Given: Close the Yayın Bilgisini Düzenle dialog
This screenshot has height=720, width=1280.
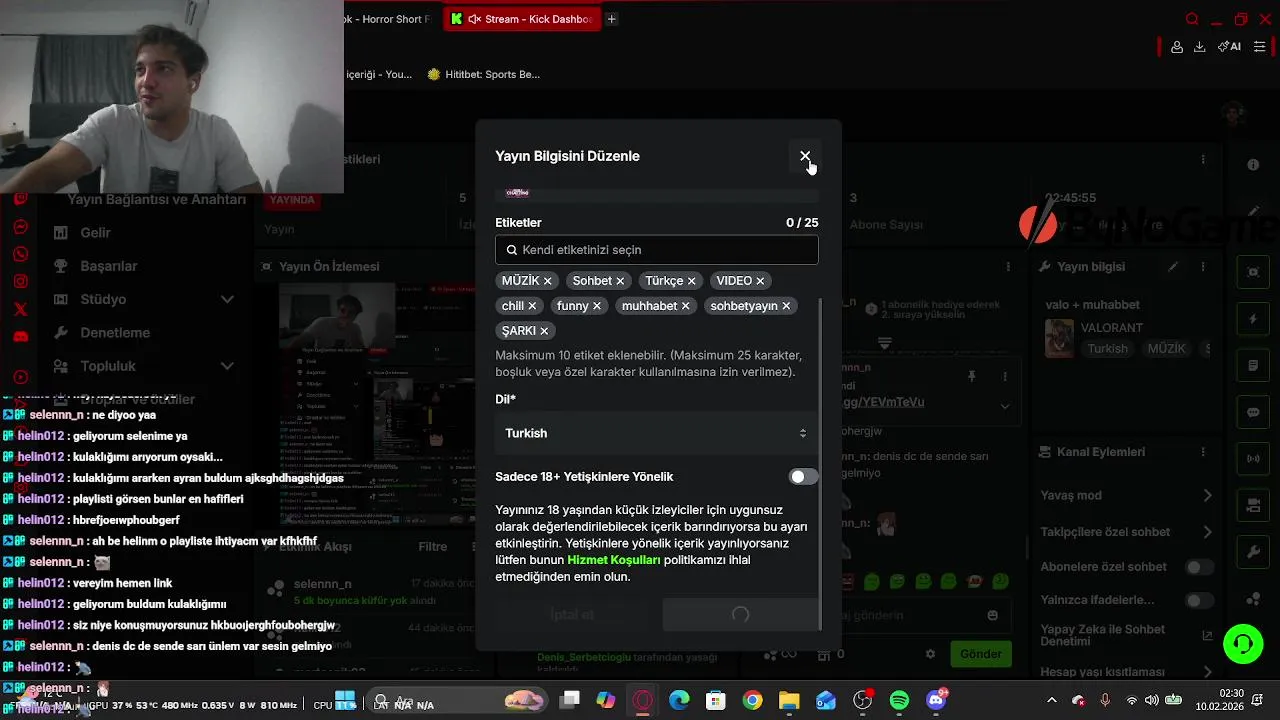Looking at the screenshot, I should [805, 156].
